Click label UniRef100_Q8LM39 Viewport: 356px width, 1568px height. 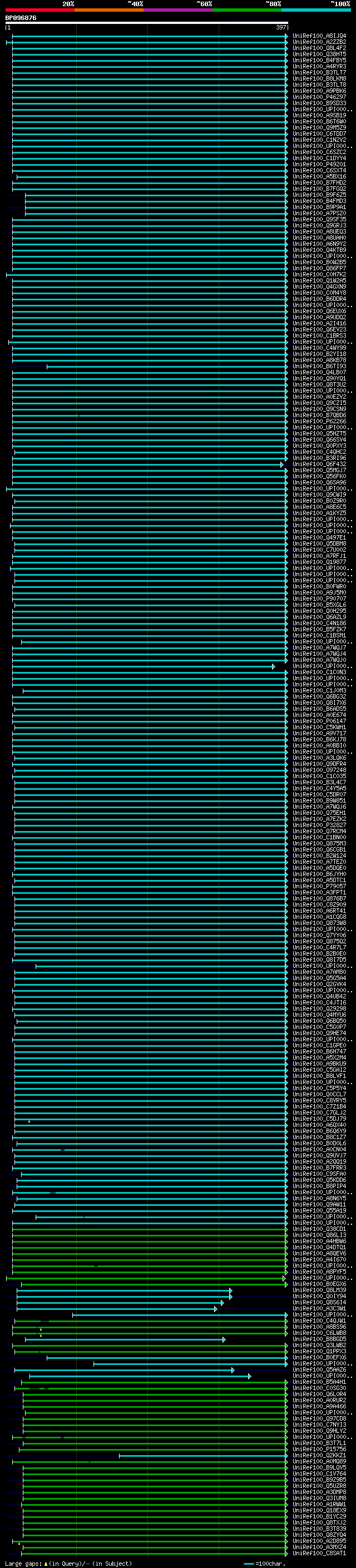(319, 1290)
